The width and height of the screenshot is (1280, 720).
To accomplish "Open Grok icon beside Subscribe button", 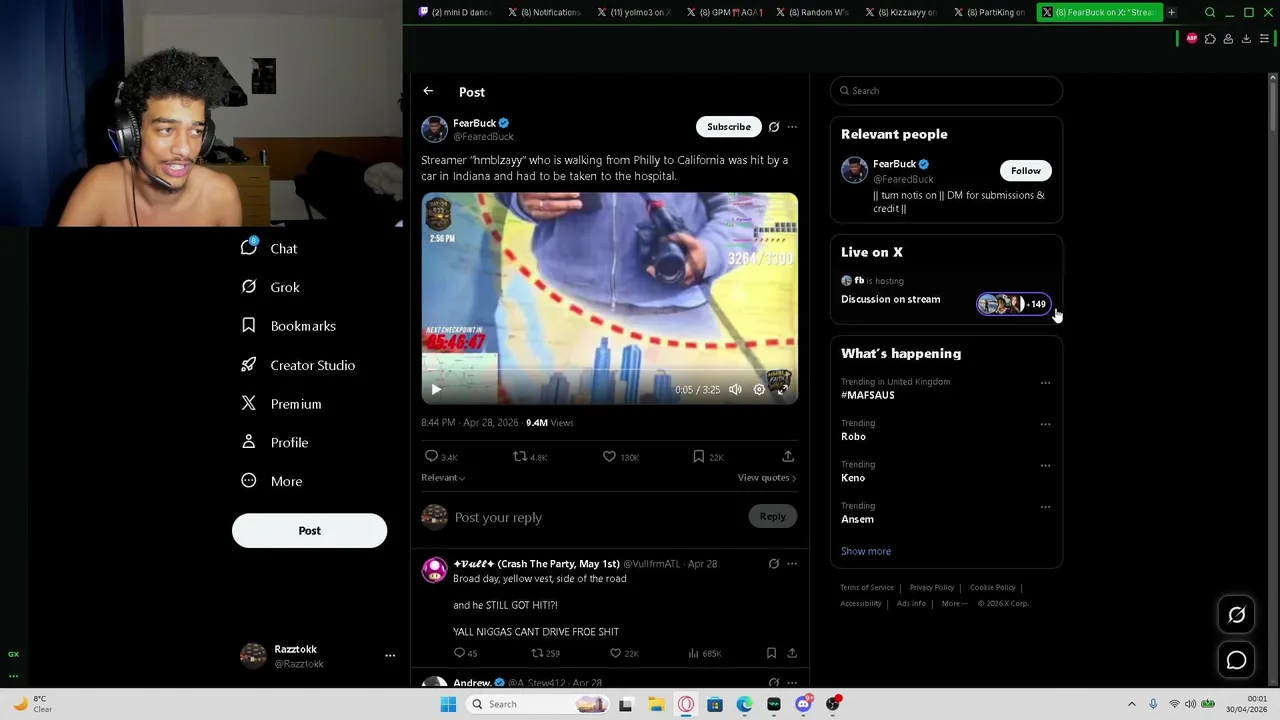I will (x=773, y=127).
